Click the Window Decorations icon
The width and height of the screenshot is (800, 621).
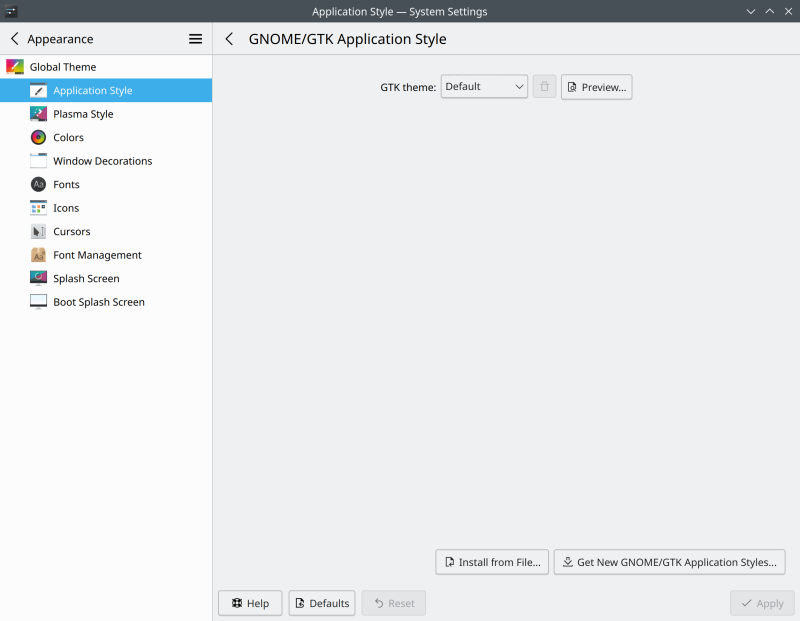(38, 161)
